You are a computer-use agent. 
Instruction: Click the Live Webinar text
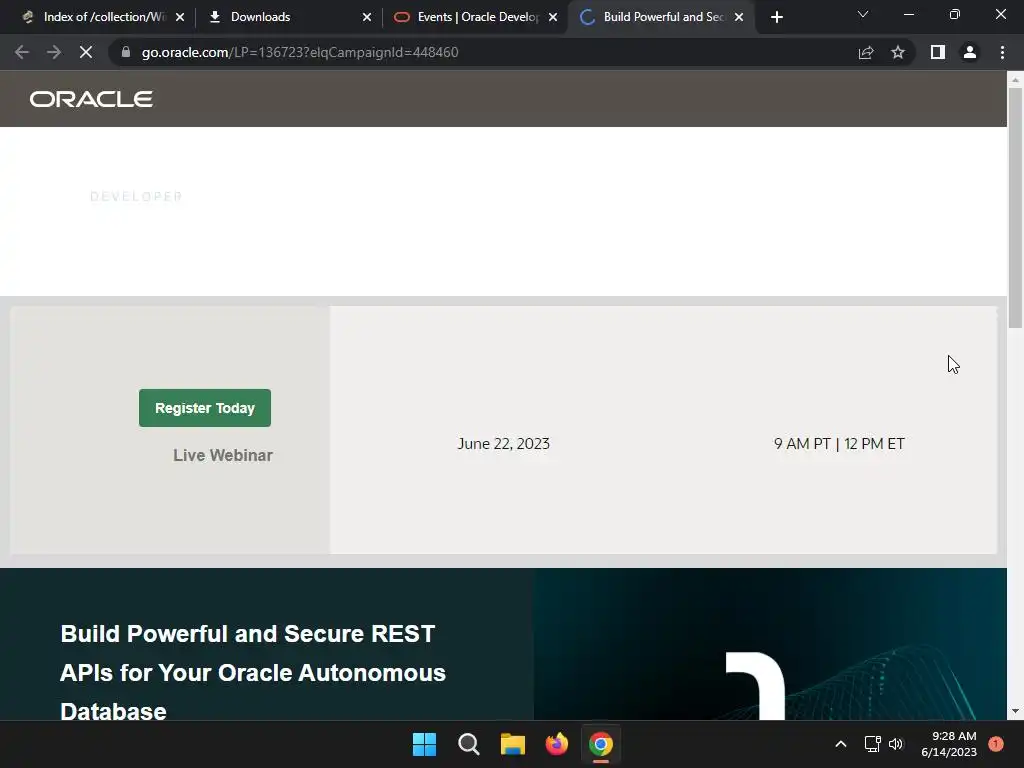[x=223, y=455]
